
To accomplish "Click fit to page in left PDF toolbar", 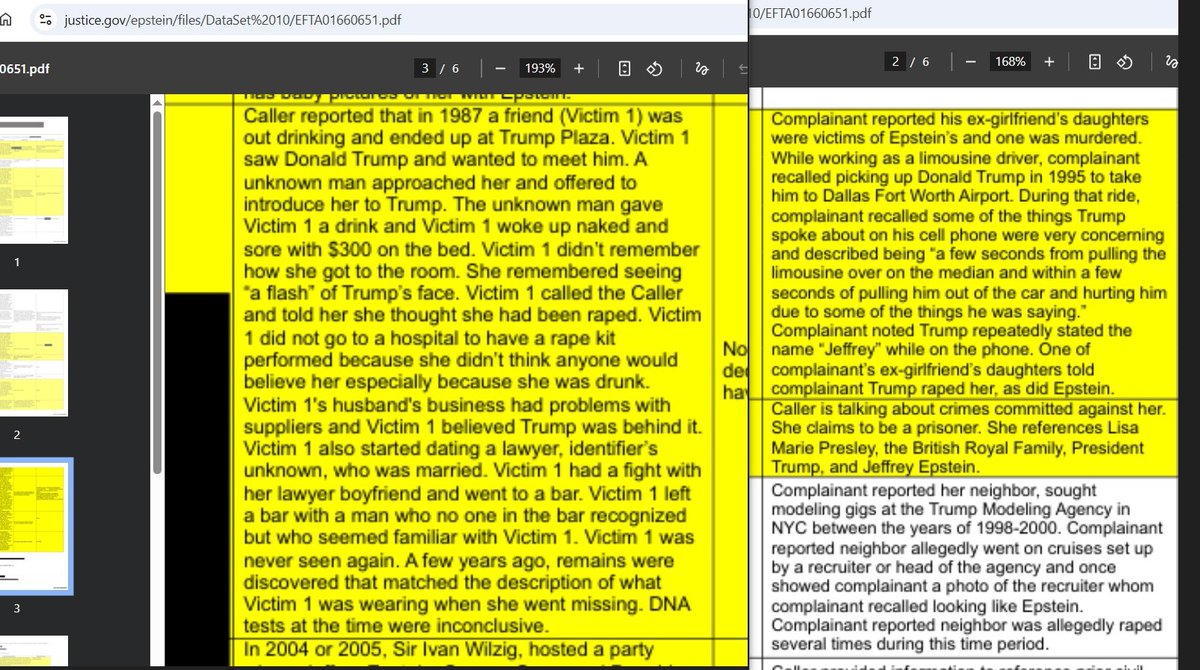I will tap(624, 68).
